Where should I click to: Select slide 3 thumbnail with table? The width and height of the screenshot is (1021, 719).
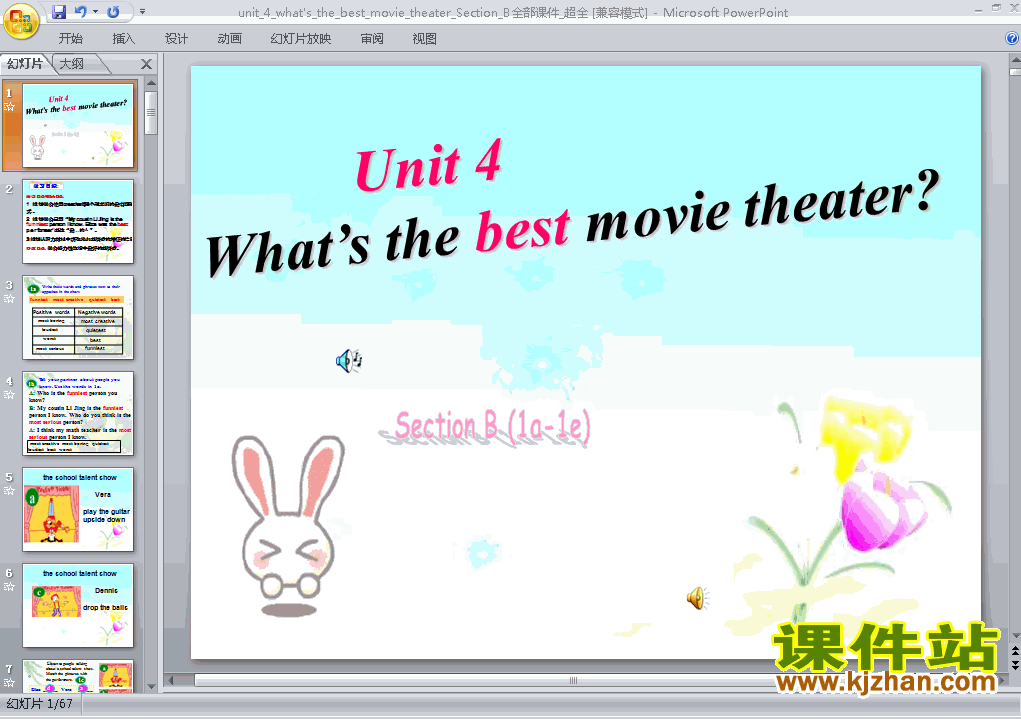coord(78,317)
